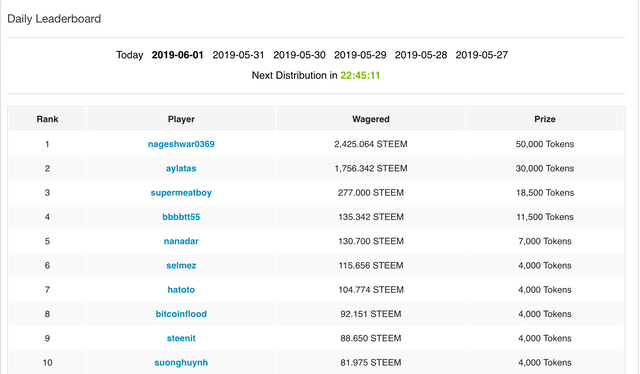Image resolution: width=640 pixels, height=374 pixels.
Task: Click the 18,500 Tokens prize cell
Action: click(545, 193)
